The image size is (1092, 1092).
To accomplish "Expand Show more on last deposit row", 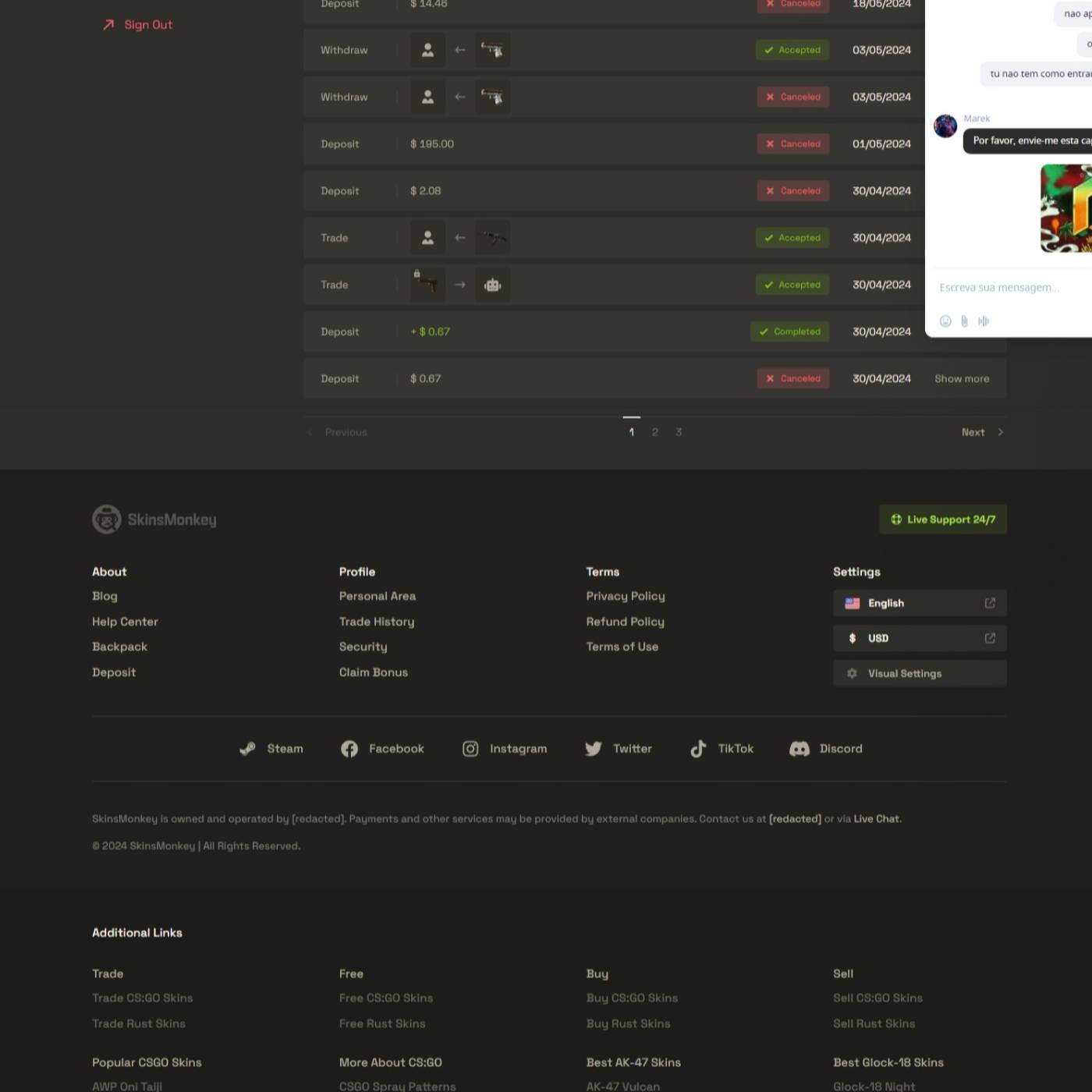I will tap(962, 378).
